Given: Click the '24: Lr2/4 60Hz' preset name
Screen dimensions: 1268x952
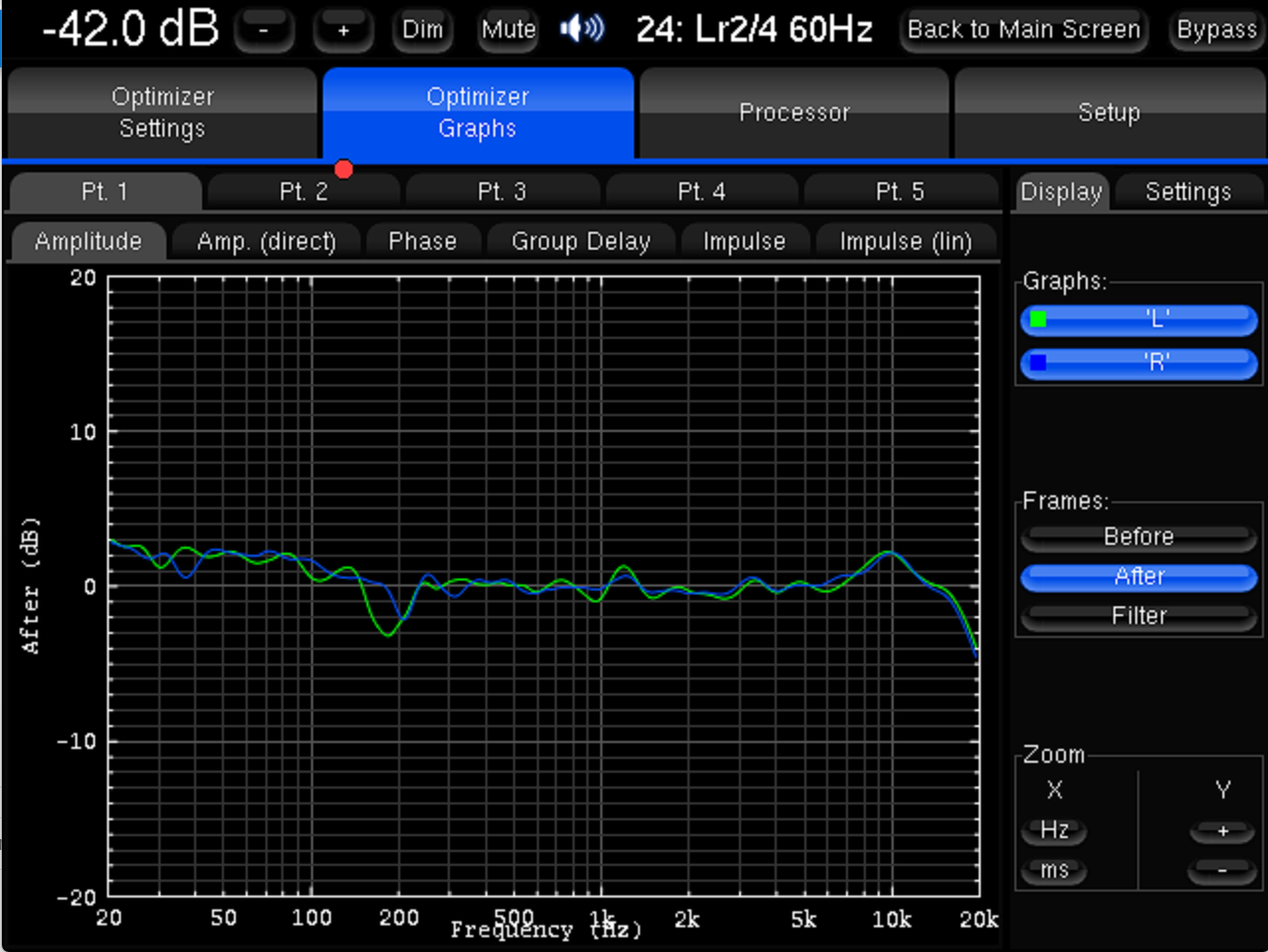Looking at the screenshot, I should point(754,30).
